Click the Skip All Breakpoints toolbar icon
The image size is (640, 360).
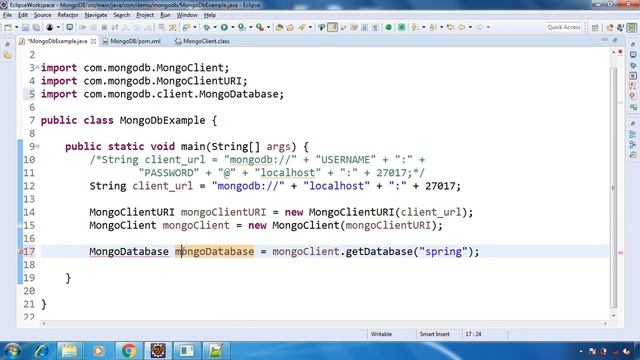click(70, 27)
